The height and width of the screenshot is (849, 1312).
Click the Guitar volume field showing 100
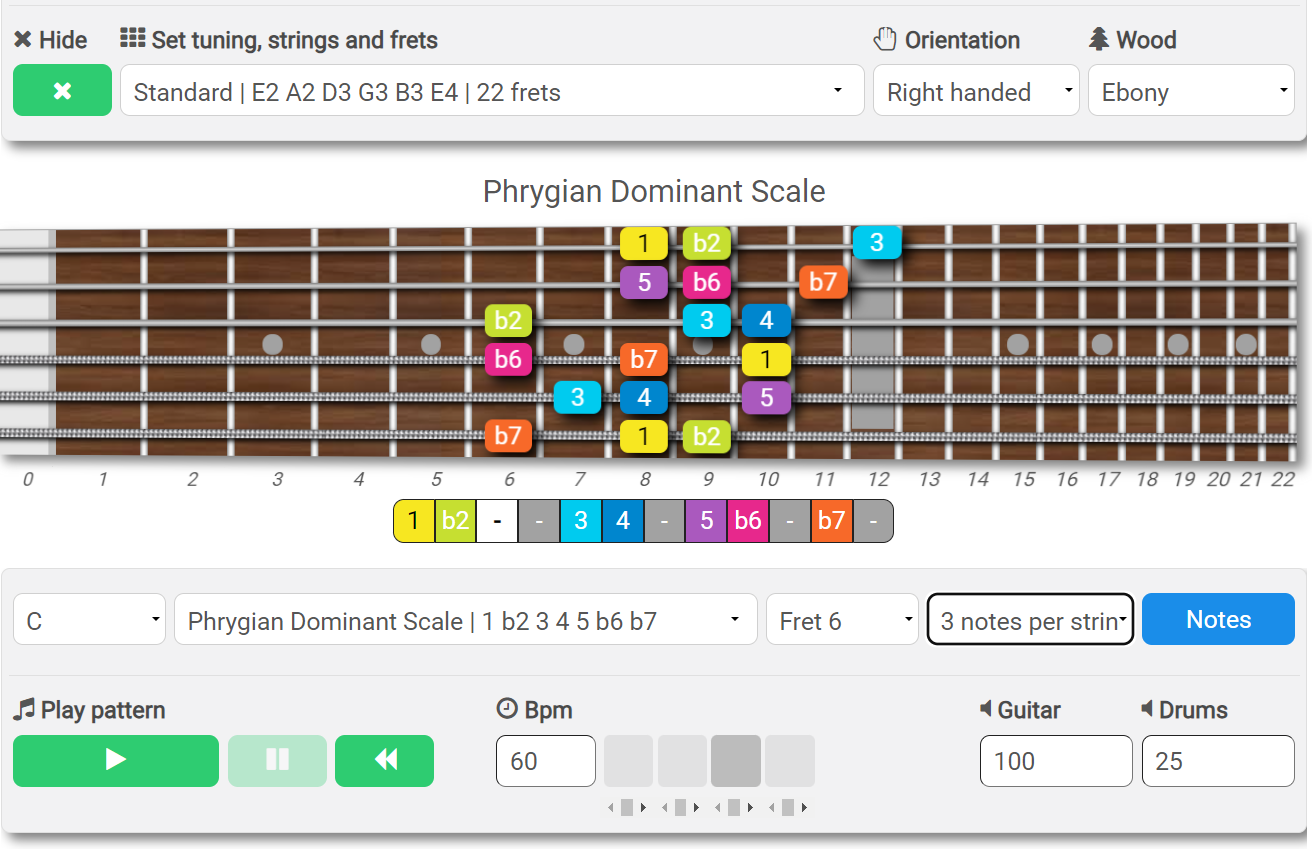1056,761
